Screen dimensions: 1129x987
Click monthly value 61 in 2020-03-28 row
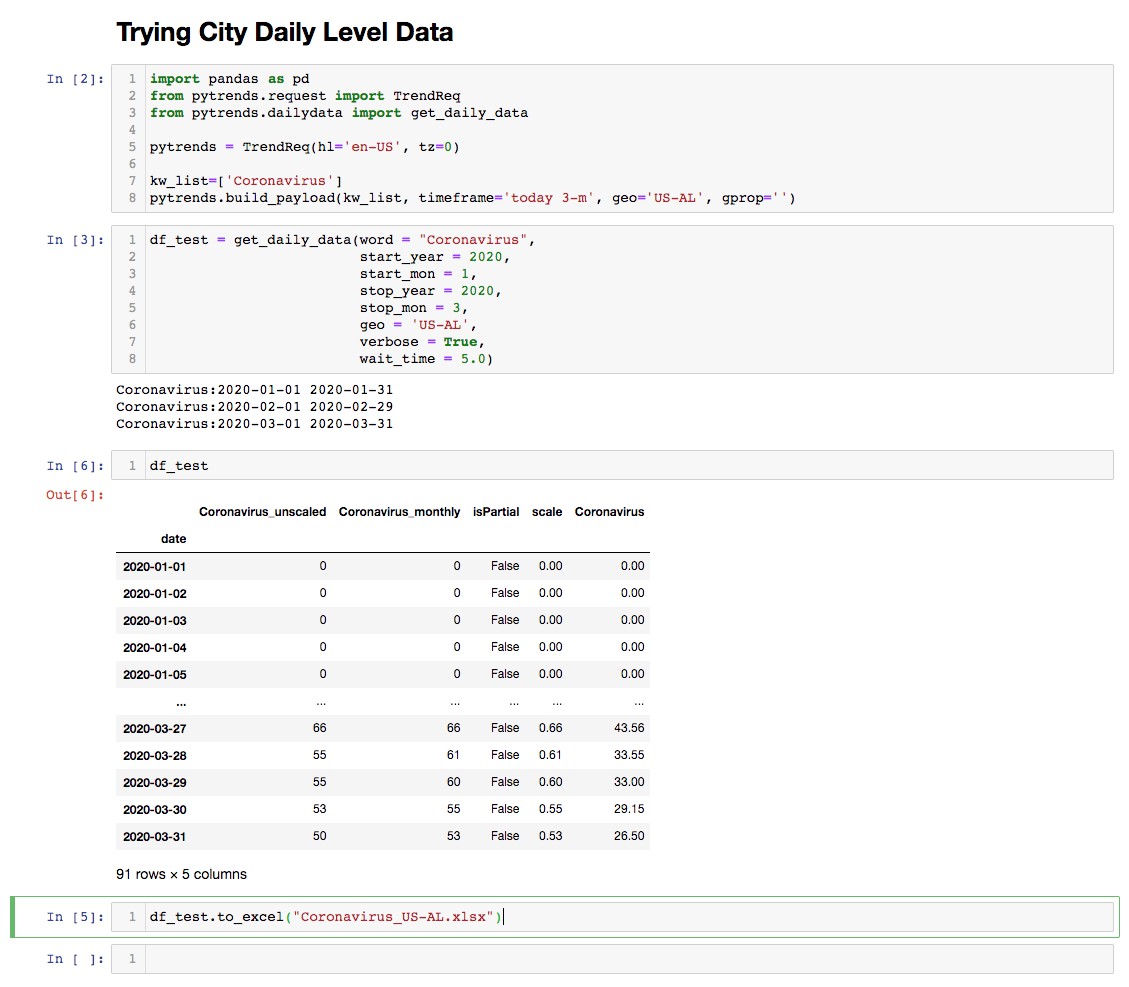tap(453, 755)
